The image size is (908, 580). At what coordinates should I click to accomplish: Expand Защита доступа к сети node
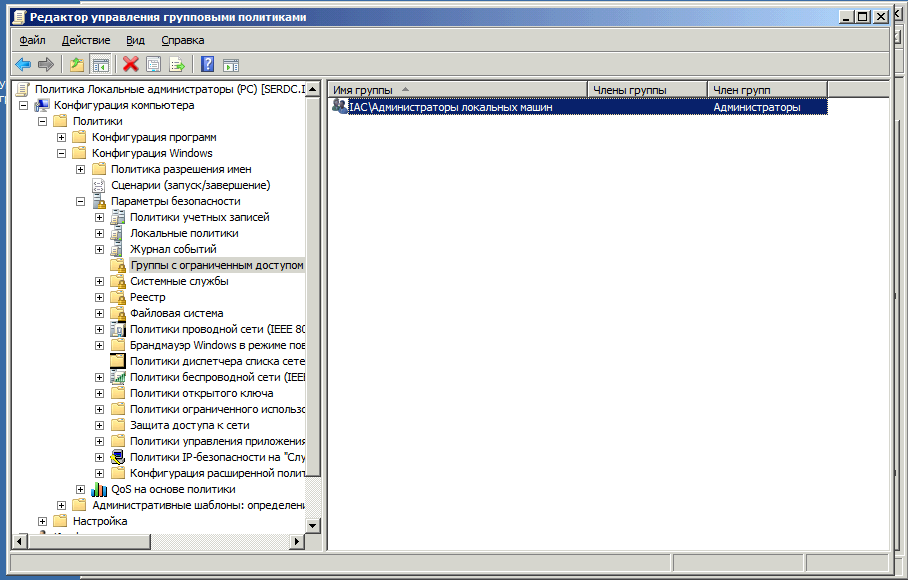[x=100, y=425]
